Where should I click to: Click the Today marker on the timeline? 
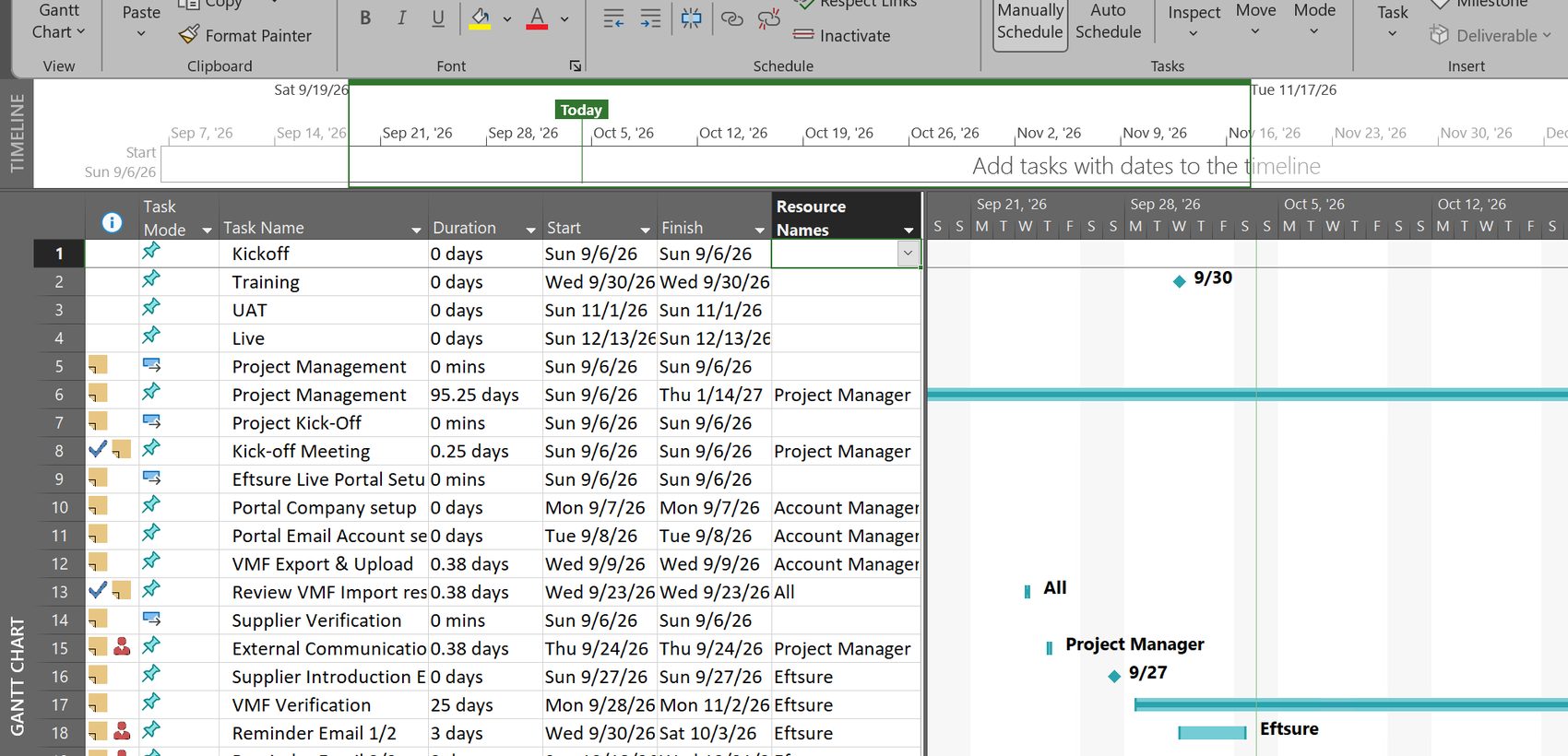[x=581, y=110]
